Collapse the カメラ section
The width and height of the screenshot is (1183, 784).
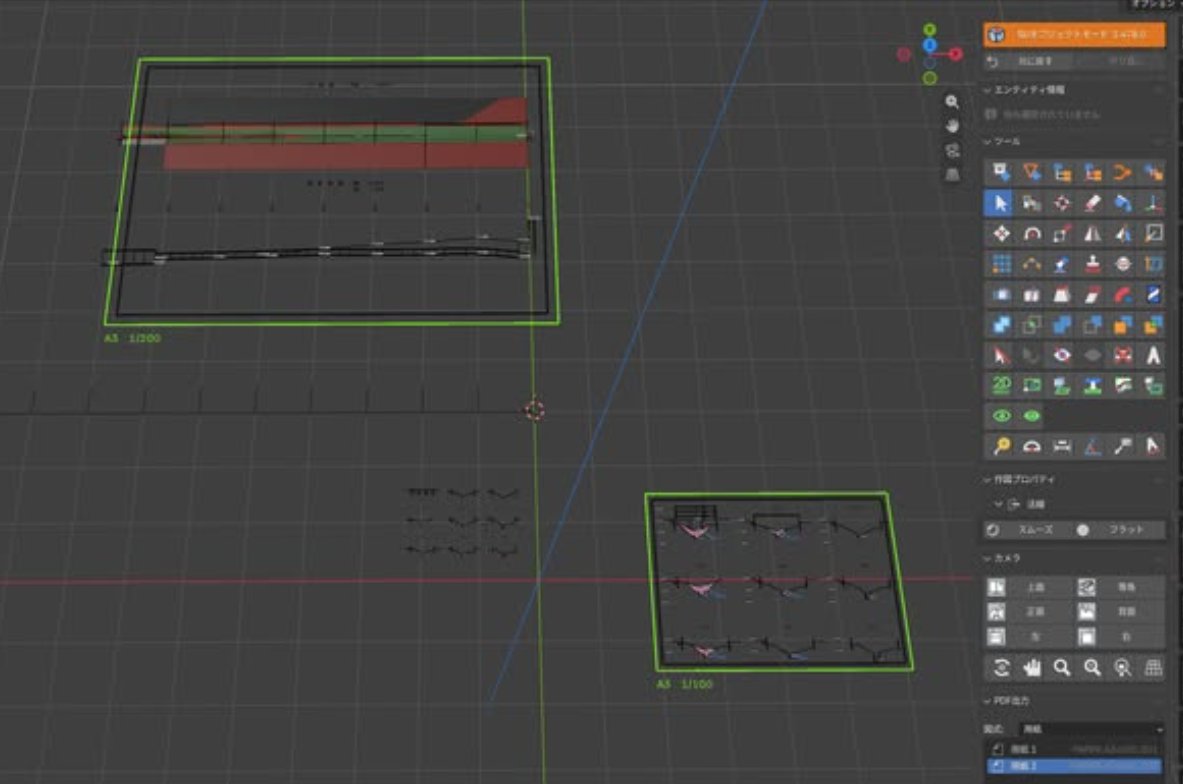click(x=1003, y=558)
